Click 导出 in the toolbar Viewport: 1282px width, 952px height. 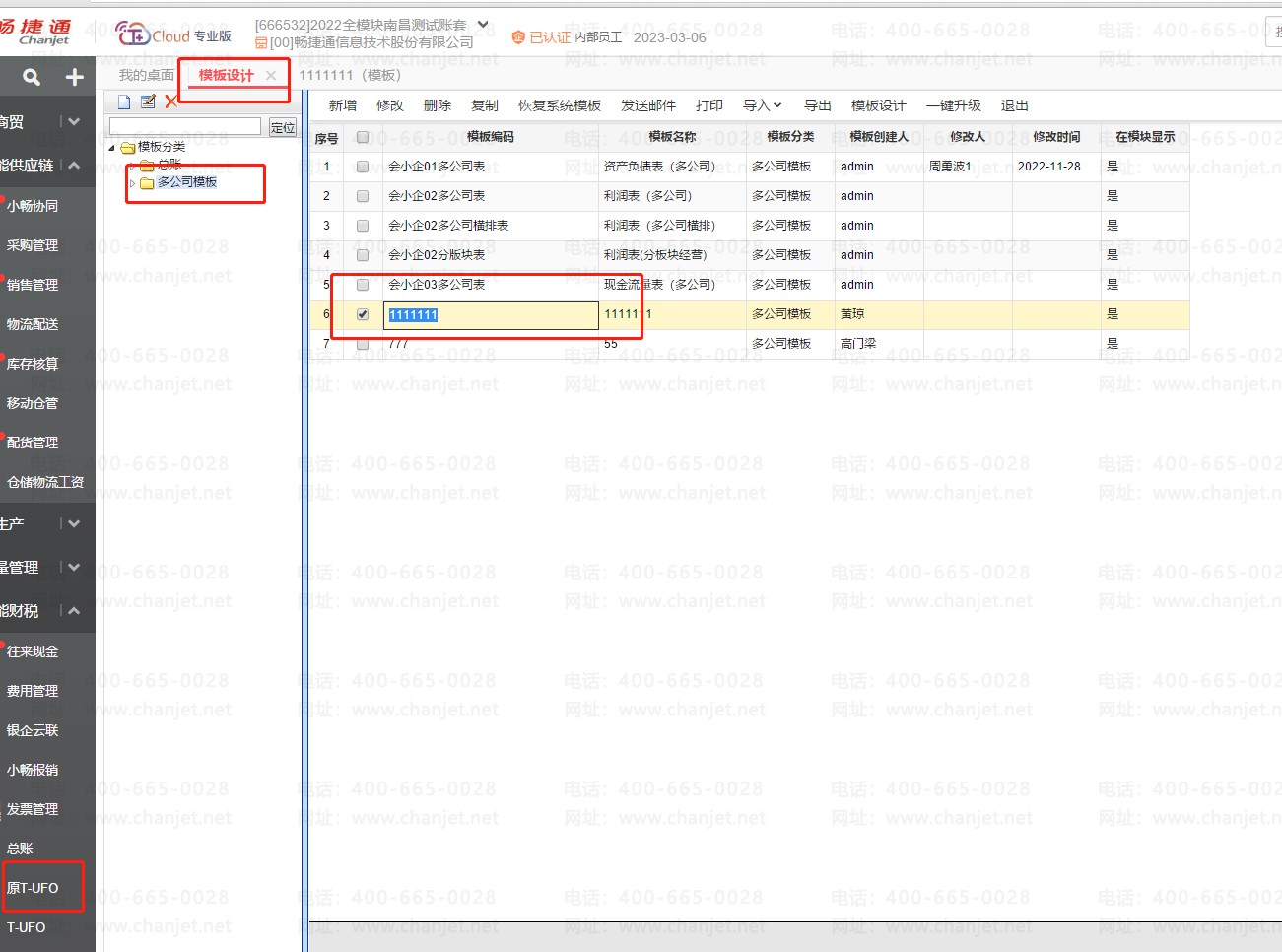(x=818, y=105)
